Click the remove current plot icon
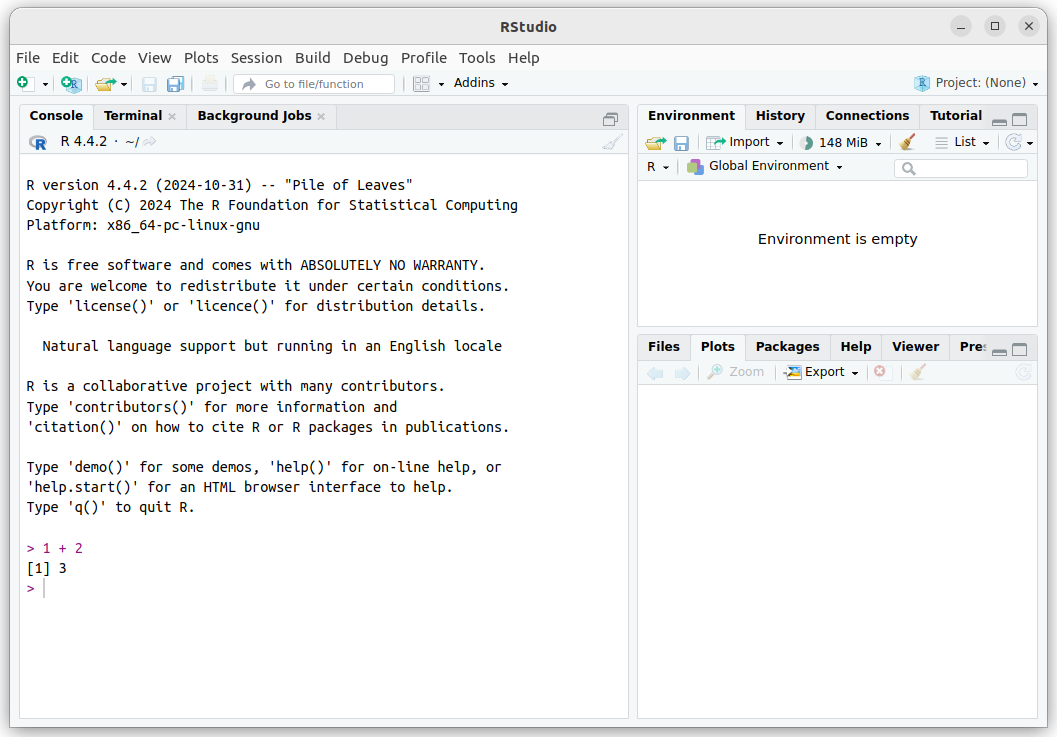This screenshot has width=1057, height=737. pyautogui.click(x=880, y=372)
